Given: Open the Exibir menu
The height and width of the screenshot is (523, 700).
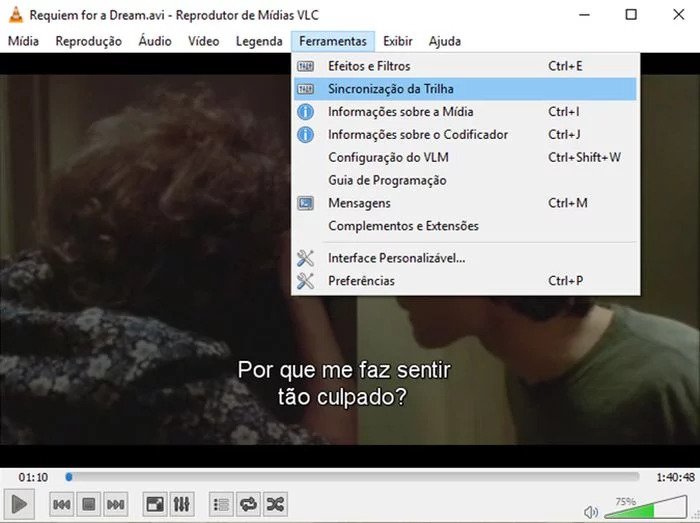Looking at the screenshot, I should tap(397, 41).
